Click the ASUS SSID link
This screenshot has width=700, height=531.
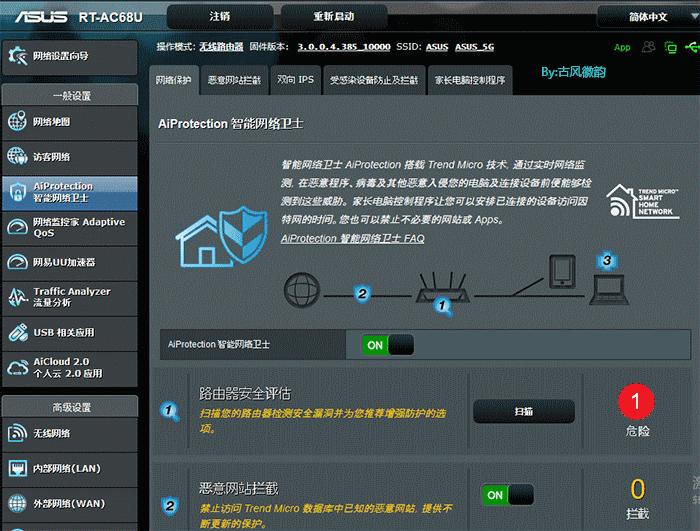[x=437, y=47]
